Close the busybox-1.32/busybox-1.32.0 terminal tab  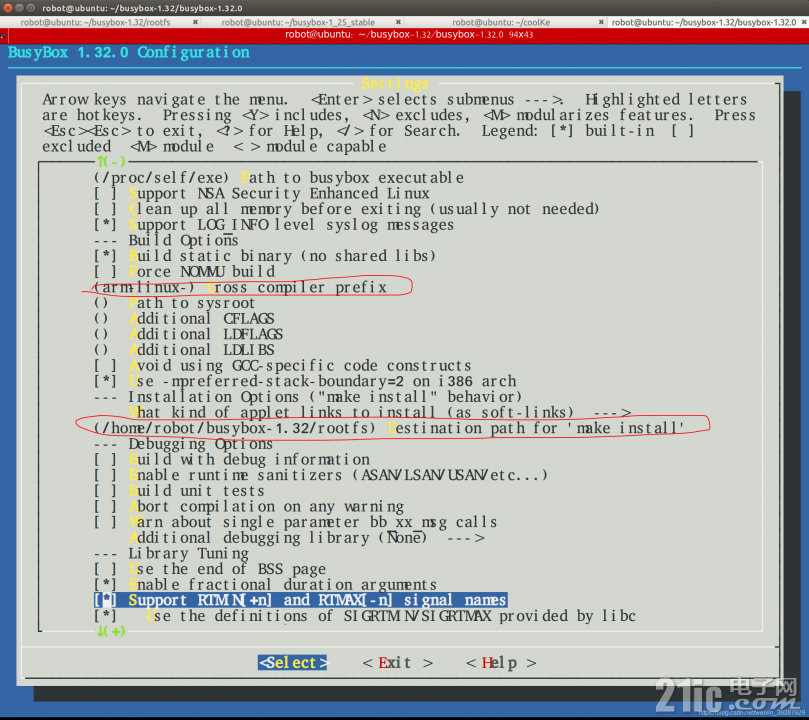(x=804, y=22)
